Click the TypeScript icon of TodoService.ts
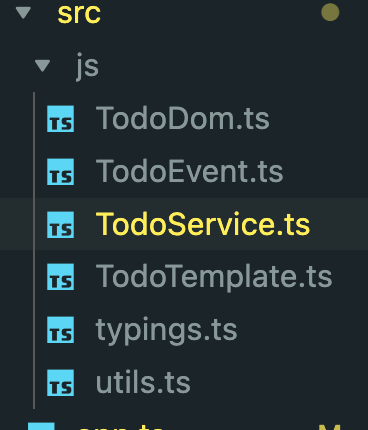Image resolution: width=368 pixels, height=430 pixels. pyautogui.click(x=60, y=224)
